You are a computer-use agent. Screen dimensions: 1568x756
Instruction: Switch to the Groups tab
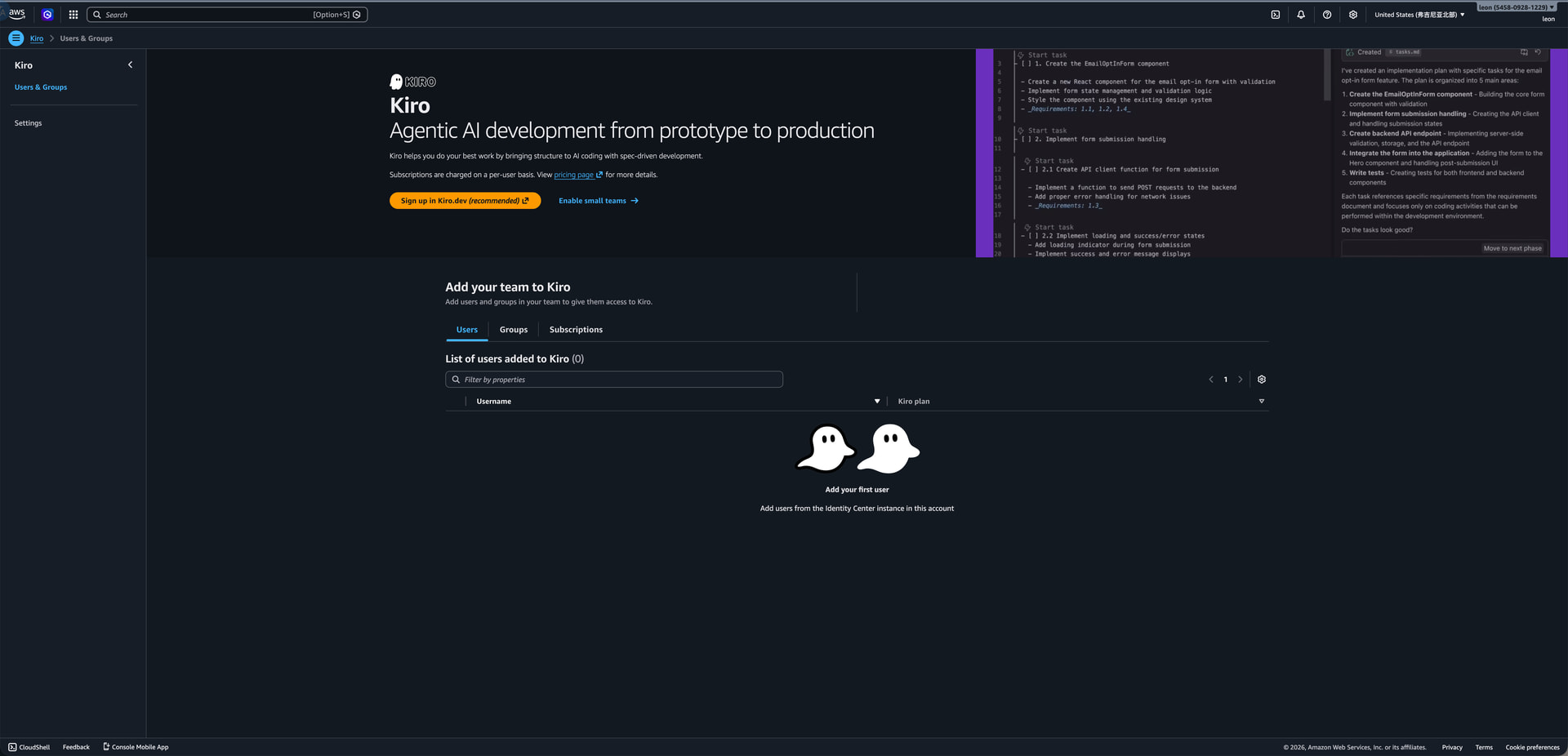(514, 330)
